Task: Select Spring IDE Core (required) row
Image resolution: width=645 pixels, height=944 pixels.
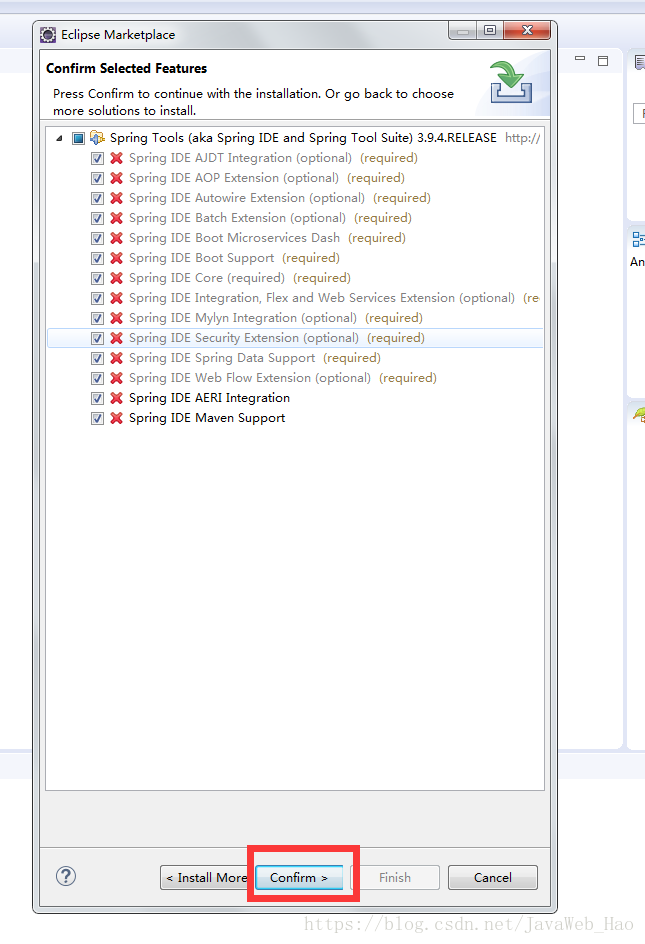Action: [x=240, y=278]
